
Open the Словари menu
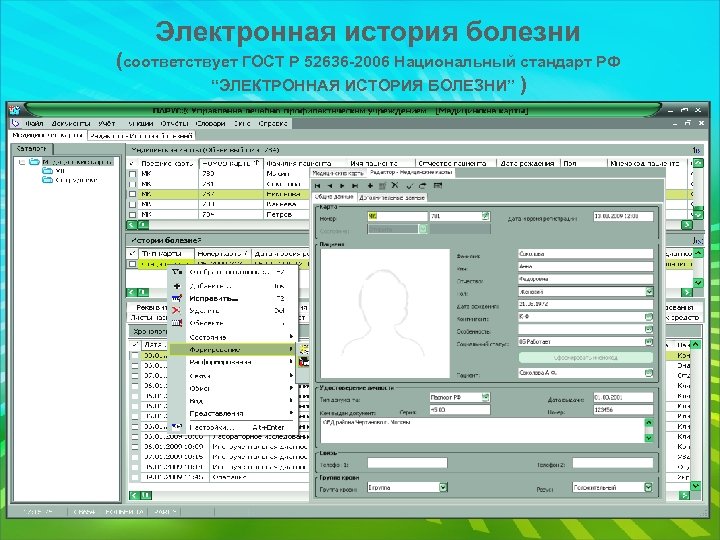click(x=210, y=123)
